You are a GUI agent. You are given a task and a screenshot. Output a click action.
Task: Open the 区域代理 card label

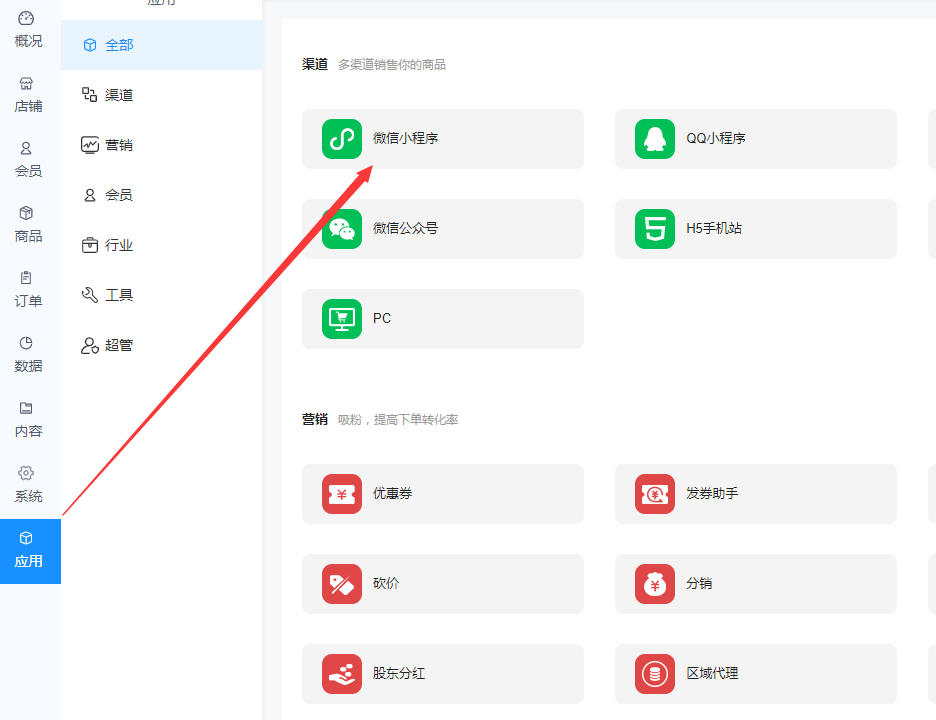click(712, 673)
